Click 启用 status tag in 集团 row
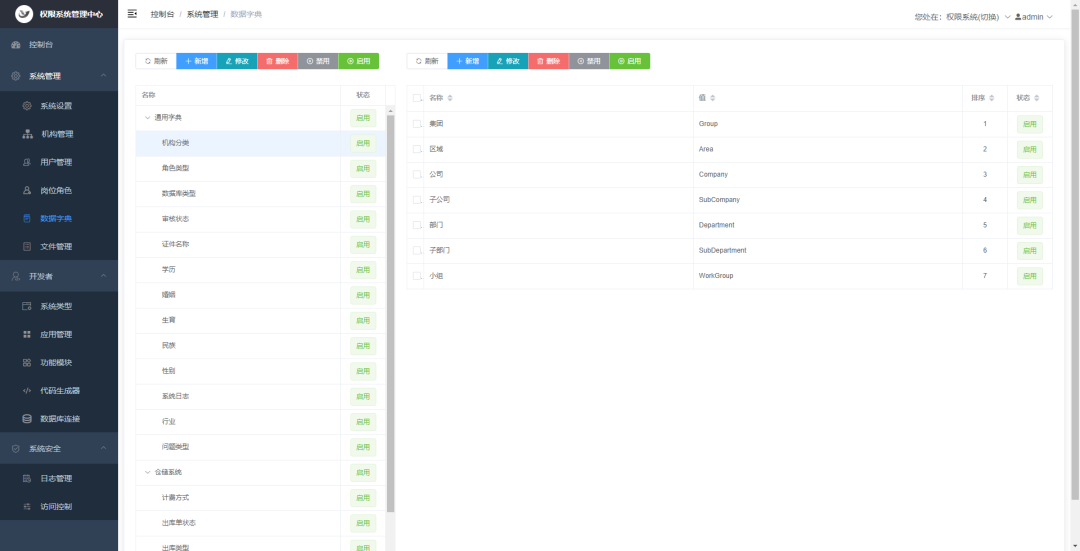Viewport: 1080px width, 551px height. pyautogui.click(x=1030, y=124)
